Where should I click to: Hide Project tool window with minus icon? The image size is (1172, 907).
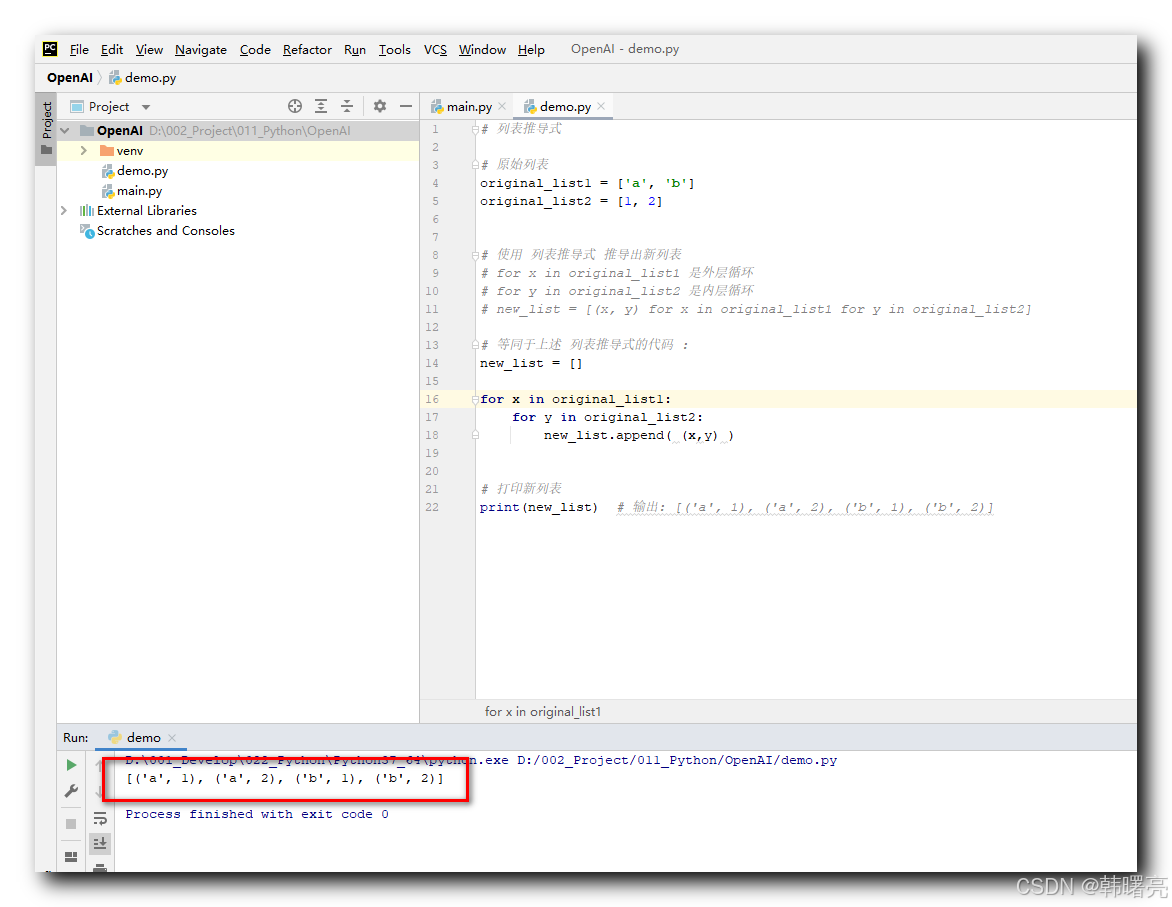click(x=406, y=105)
